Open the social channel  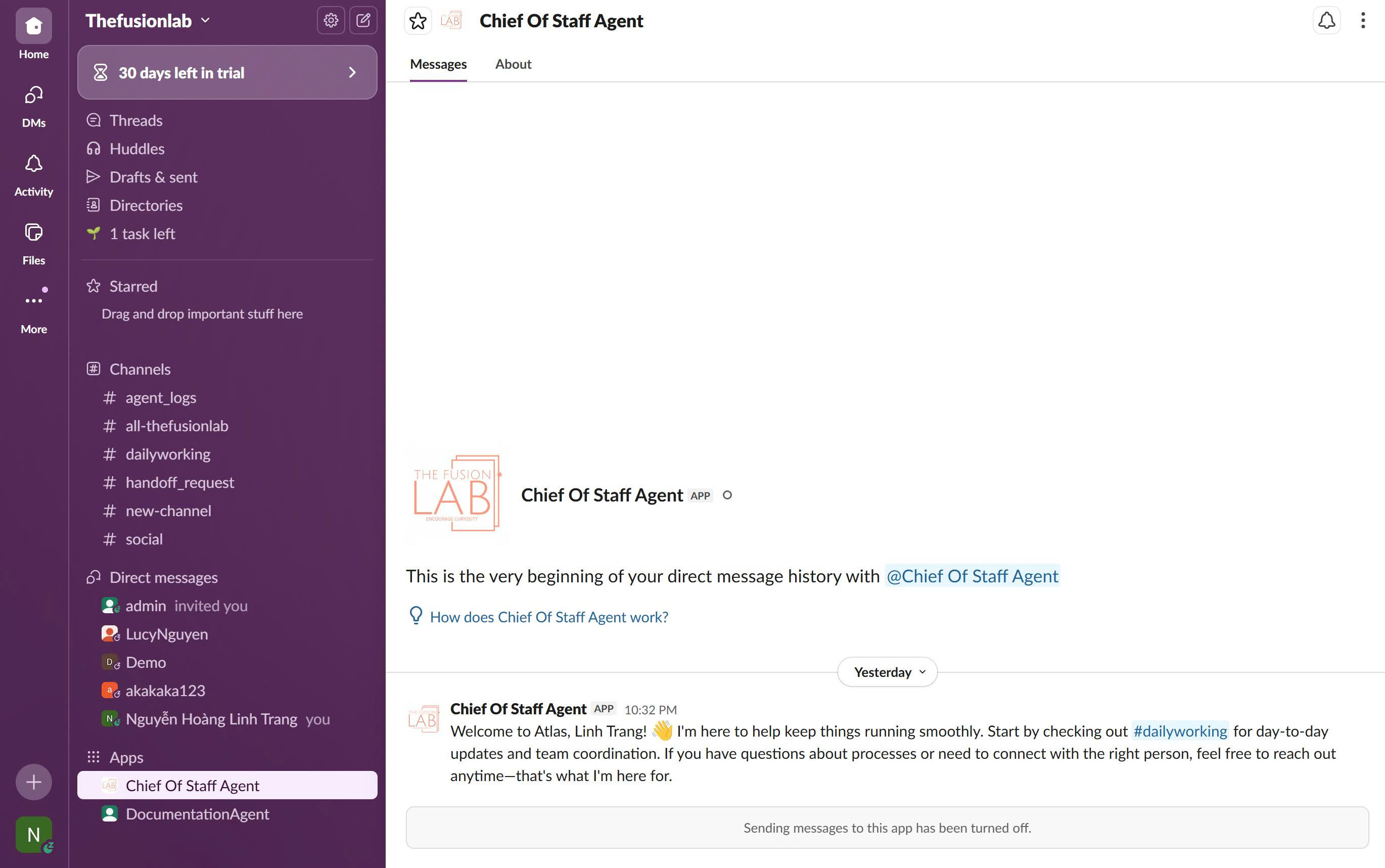click(x=227, y=539)
